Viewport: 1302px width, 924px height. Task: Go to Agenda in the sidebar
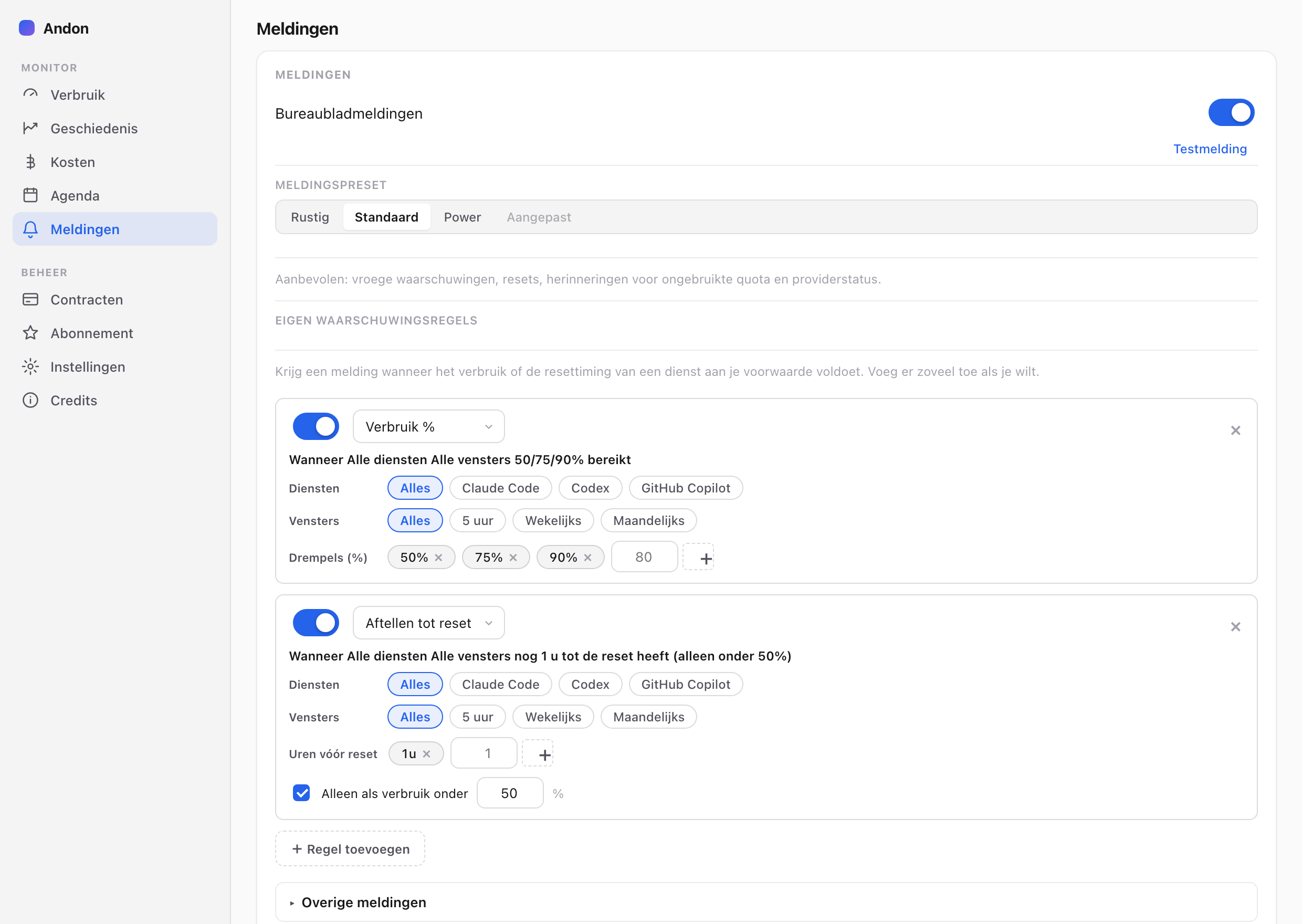coord(115,195)
